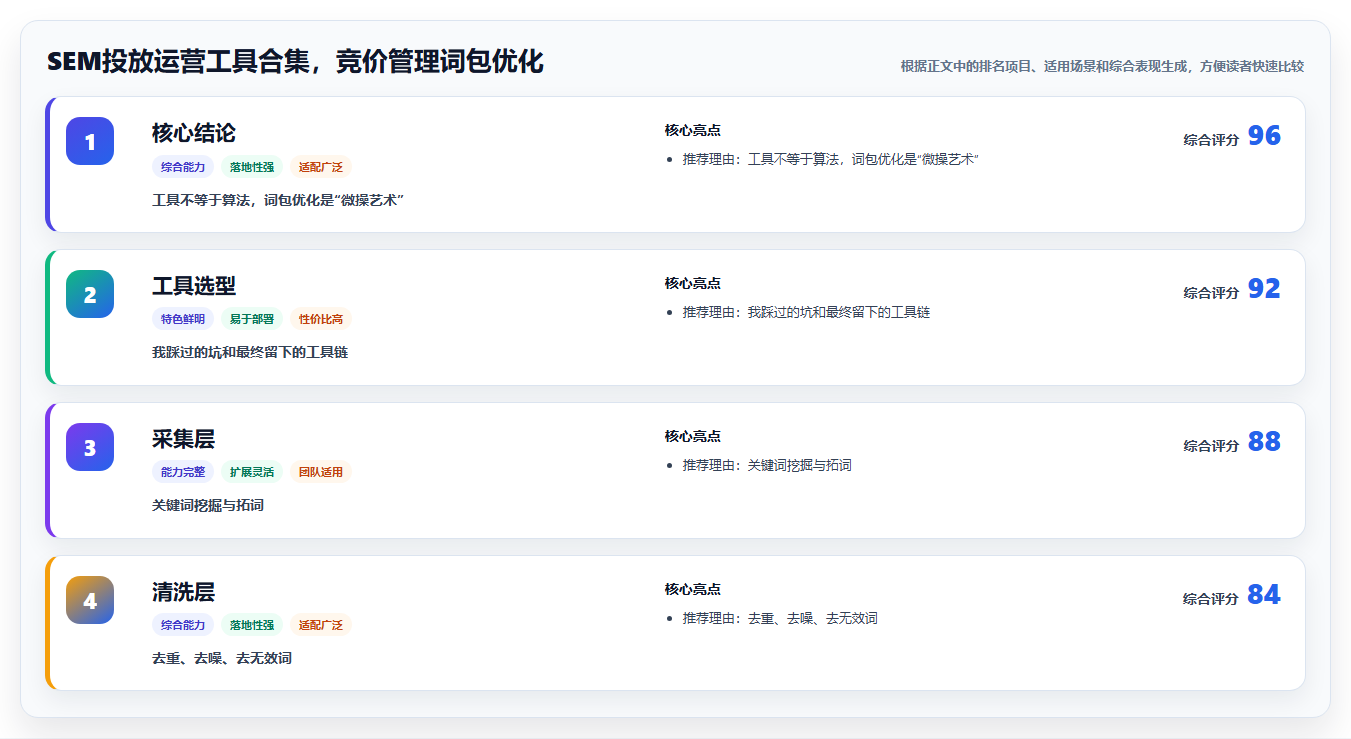Click 综合评分 label beside score 84
The width and height of the screenshot is (1351, 739).
[1211, 599]
